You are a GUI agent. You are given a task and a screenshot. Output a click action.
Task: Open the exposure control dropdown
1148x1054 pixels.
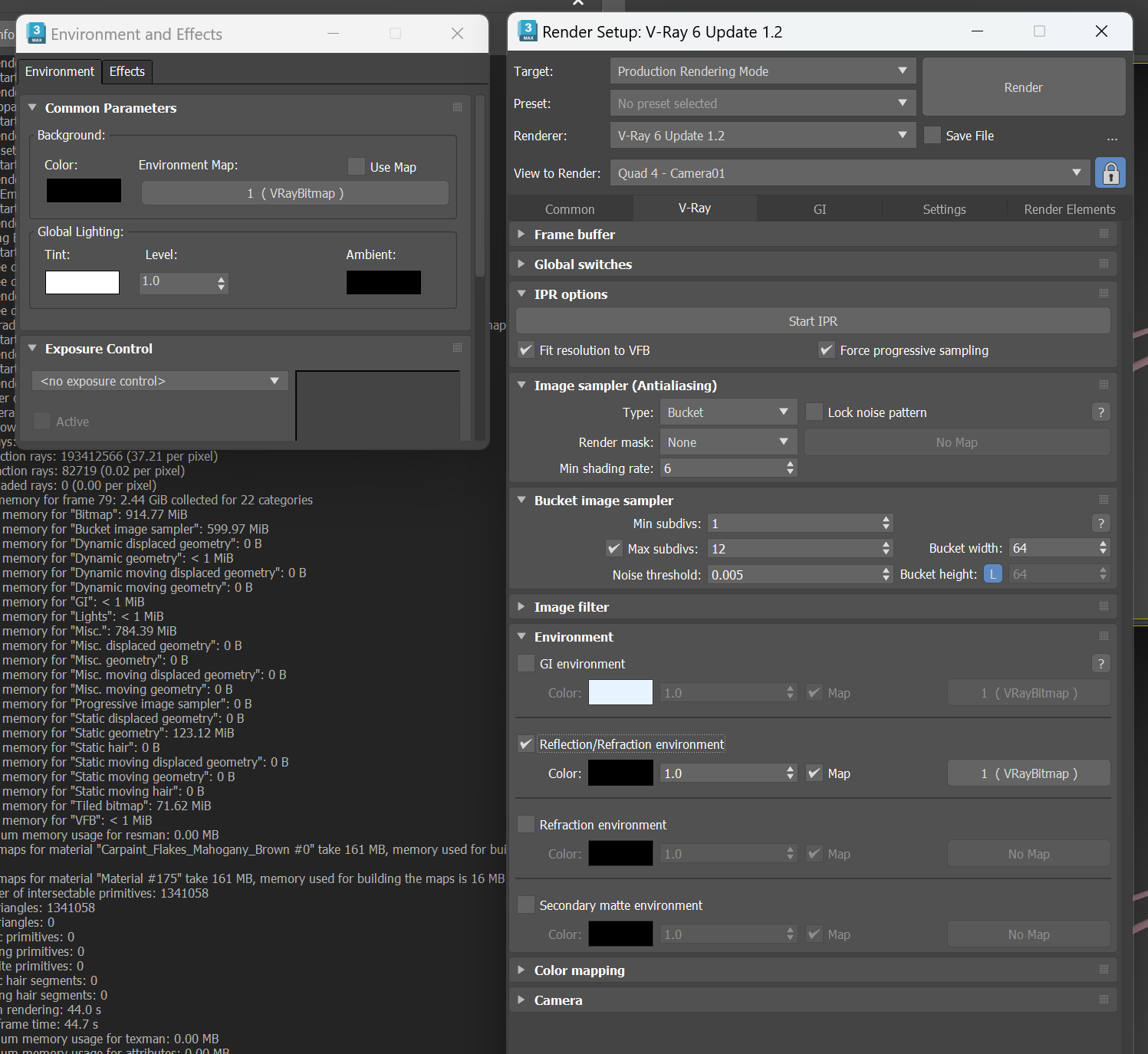coord(160,381)
